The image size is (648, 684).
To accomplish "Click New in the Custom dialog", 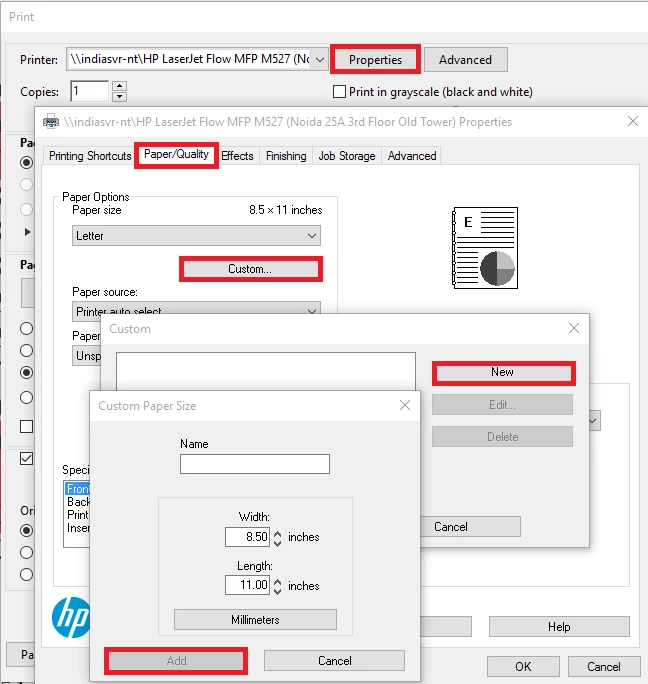I will click(x=504, y=373).
